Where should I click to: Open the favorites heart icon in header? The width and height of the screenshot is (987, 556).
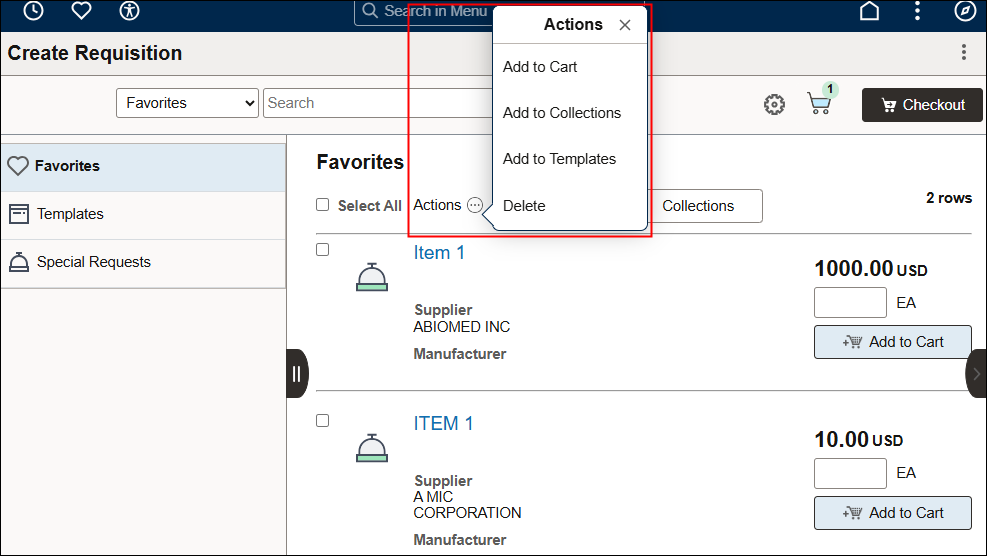coord(81,11)
